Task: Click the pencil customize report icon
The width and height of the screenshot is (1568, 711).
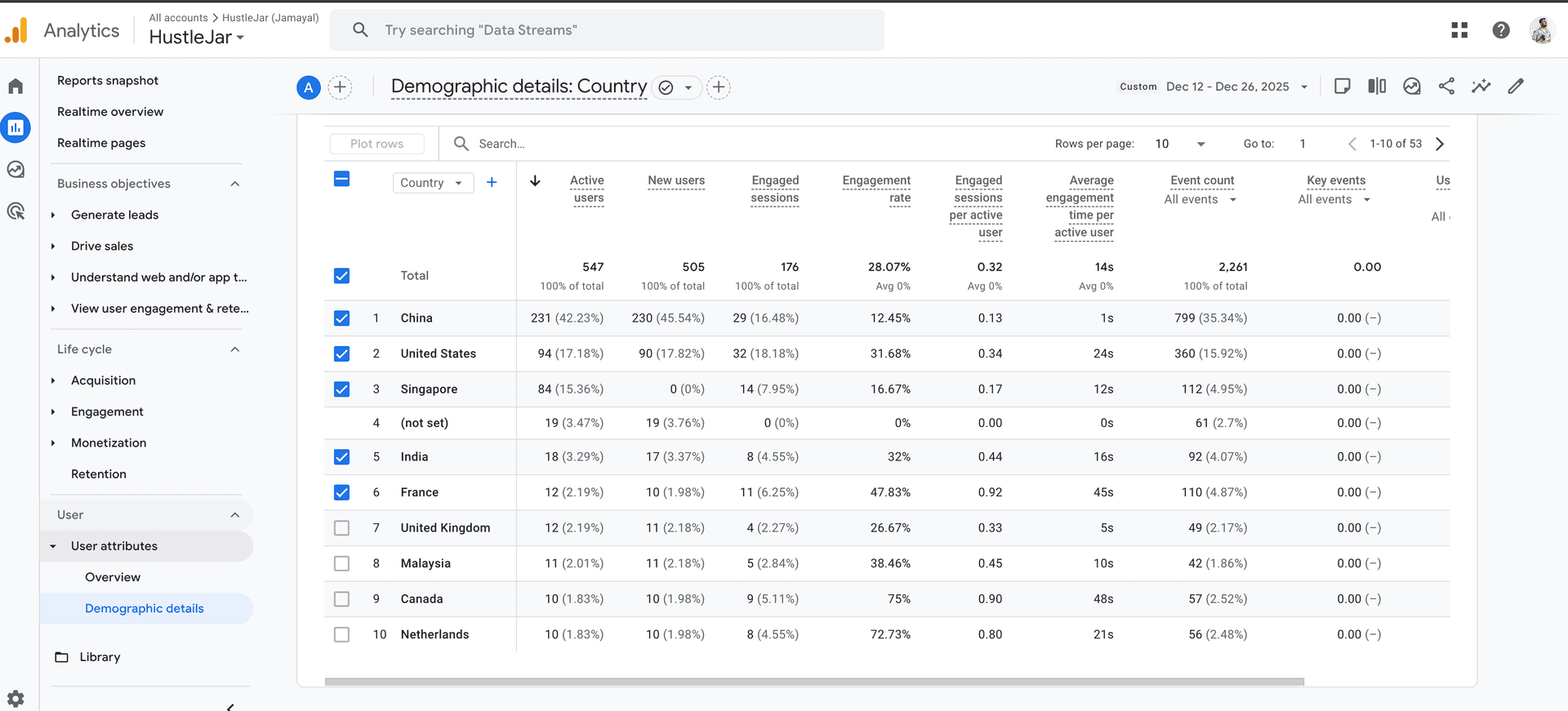Action: click(1516, 87)
